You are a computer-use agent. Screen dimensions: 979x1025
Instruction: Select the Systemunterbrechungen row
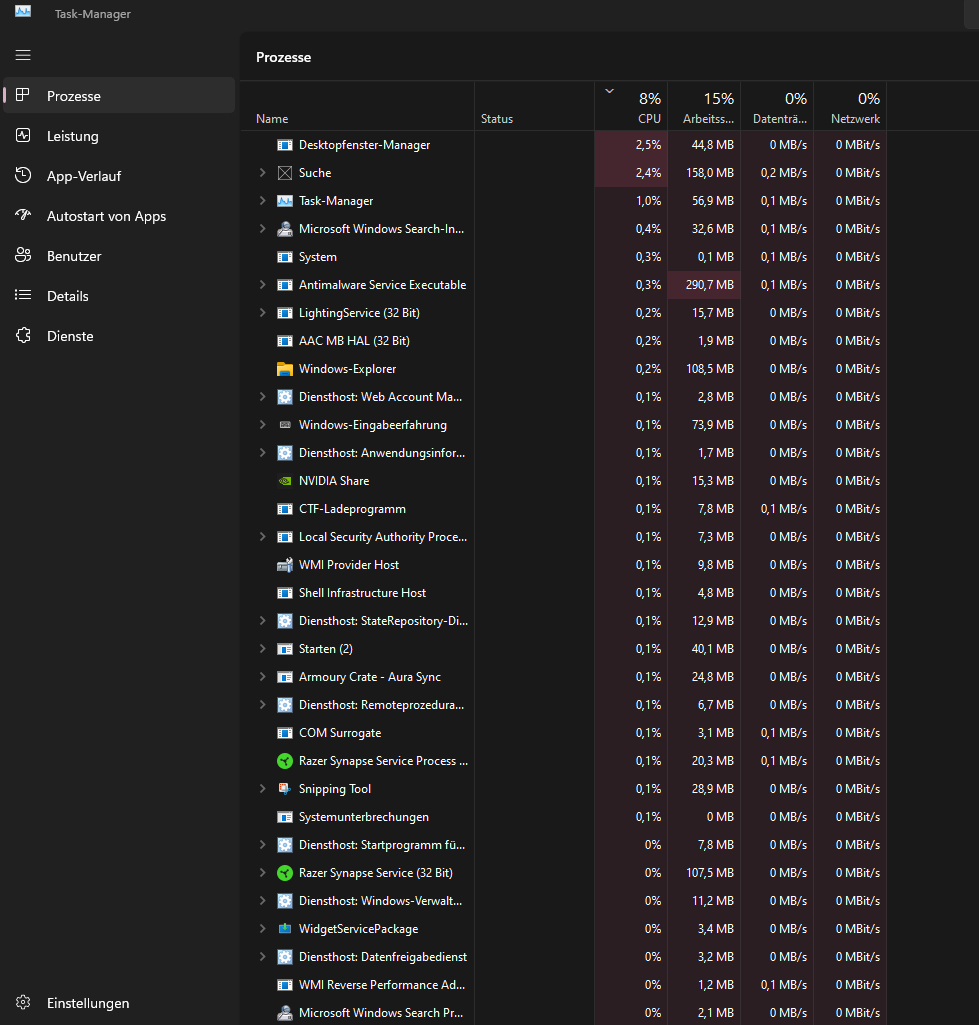pos(563,816)
